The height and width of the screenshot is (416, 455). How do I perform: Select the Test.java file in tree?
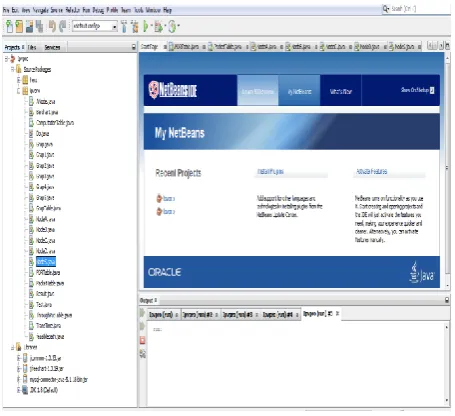[x=44, y=304]
